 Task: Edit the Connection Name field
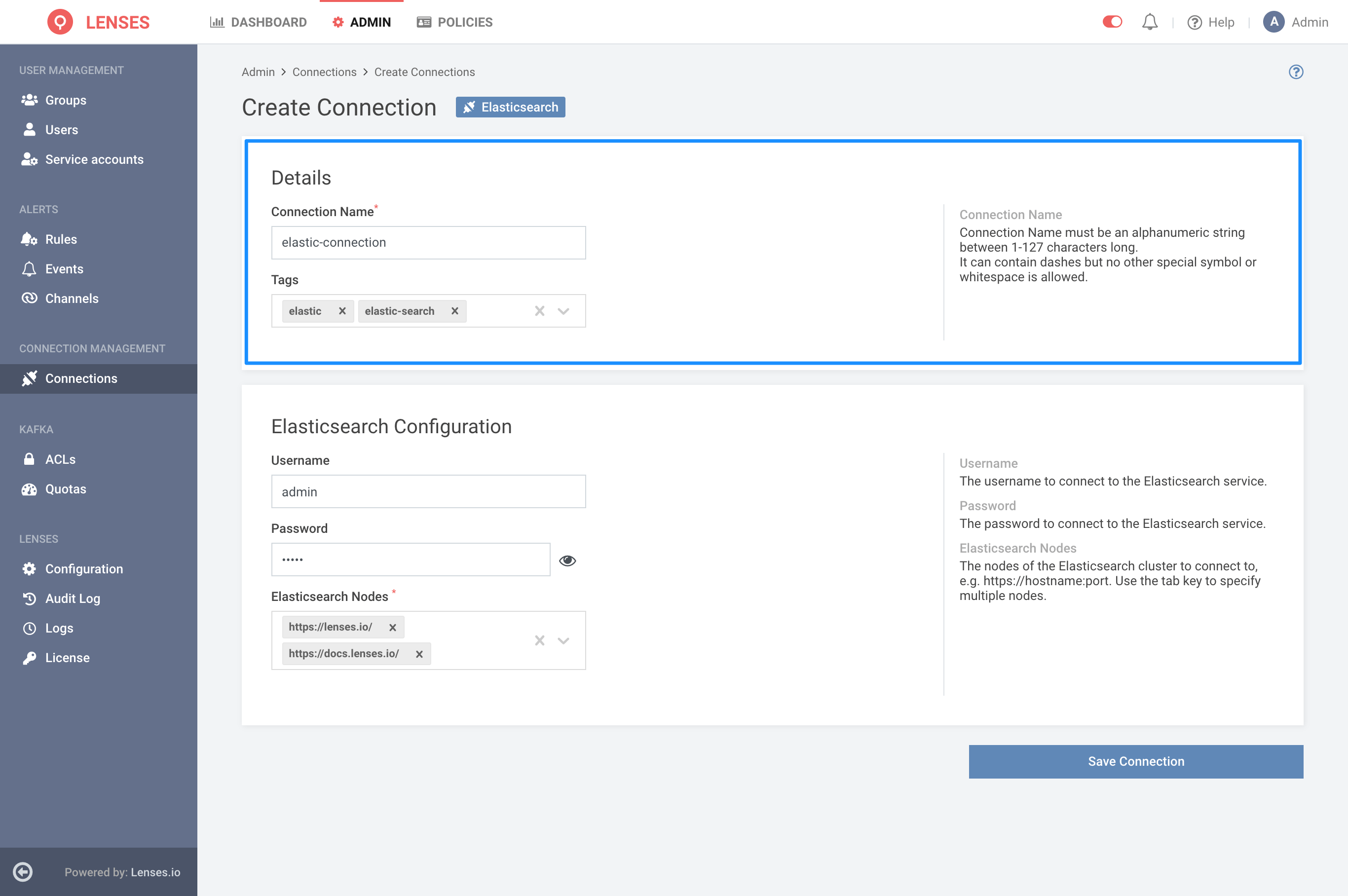click(x=428, y=242)
